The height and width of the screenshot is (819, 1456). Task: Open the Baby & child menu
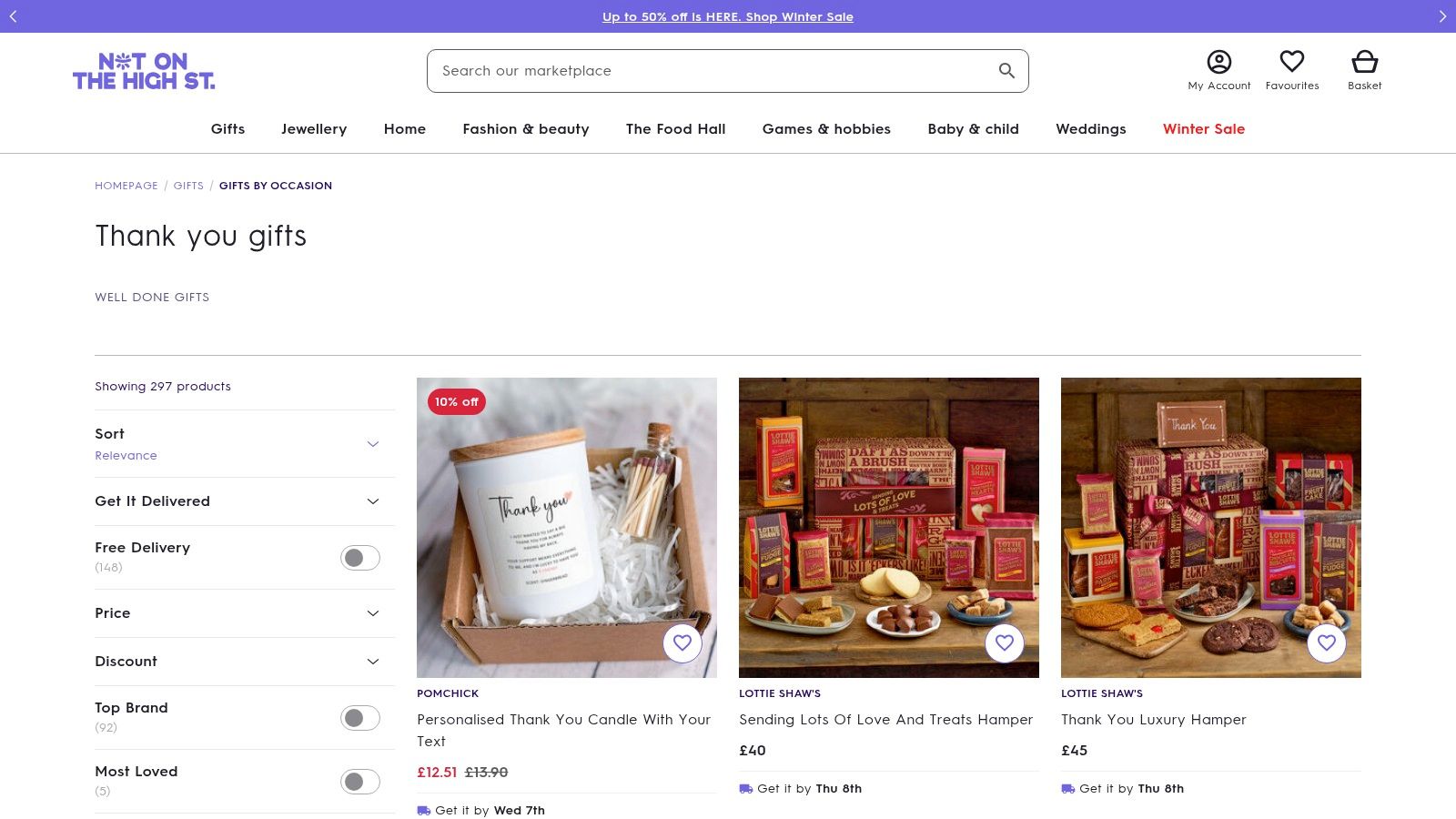974,129
